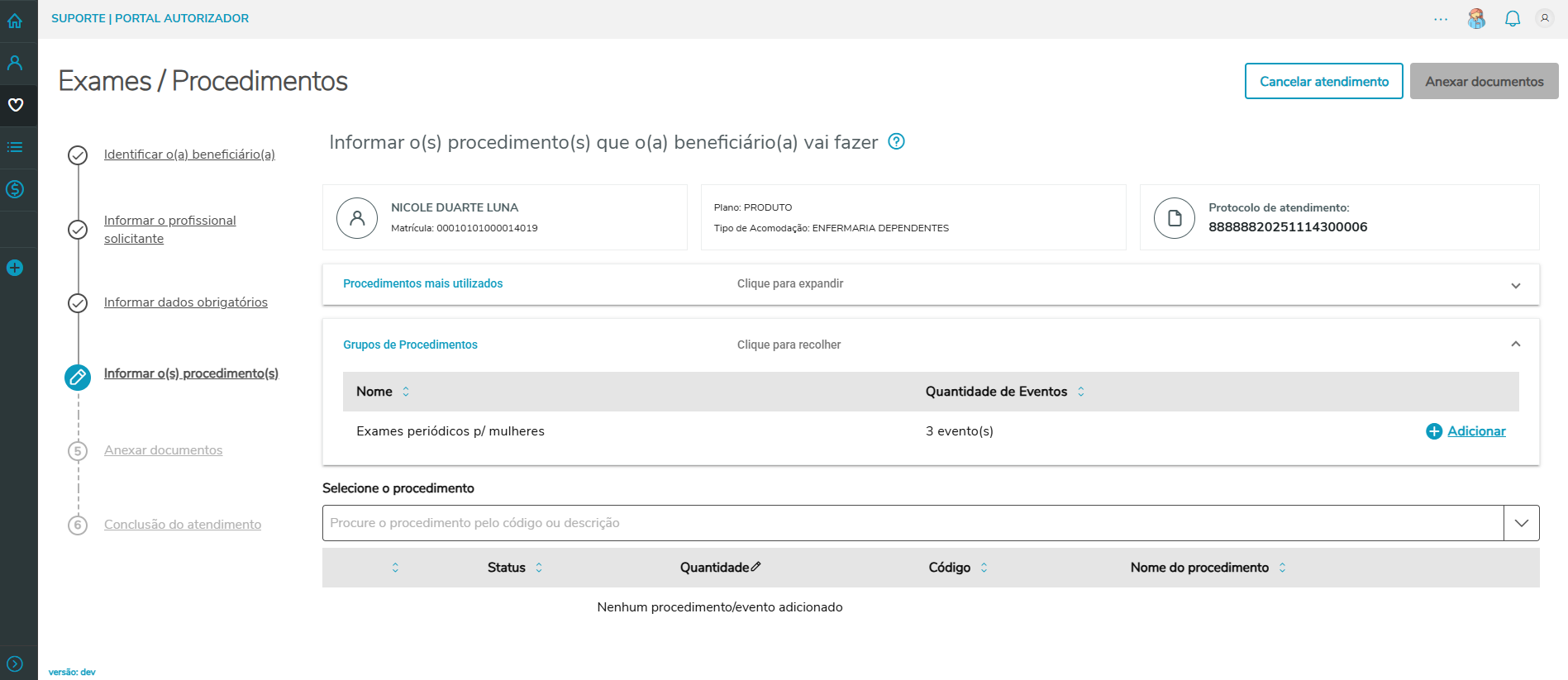
Task: Open the beneficiary person icon in sidebar
Action: [x=15, y=63]
